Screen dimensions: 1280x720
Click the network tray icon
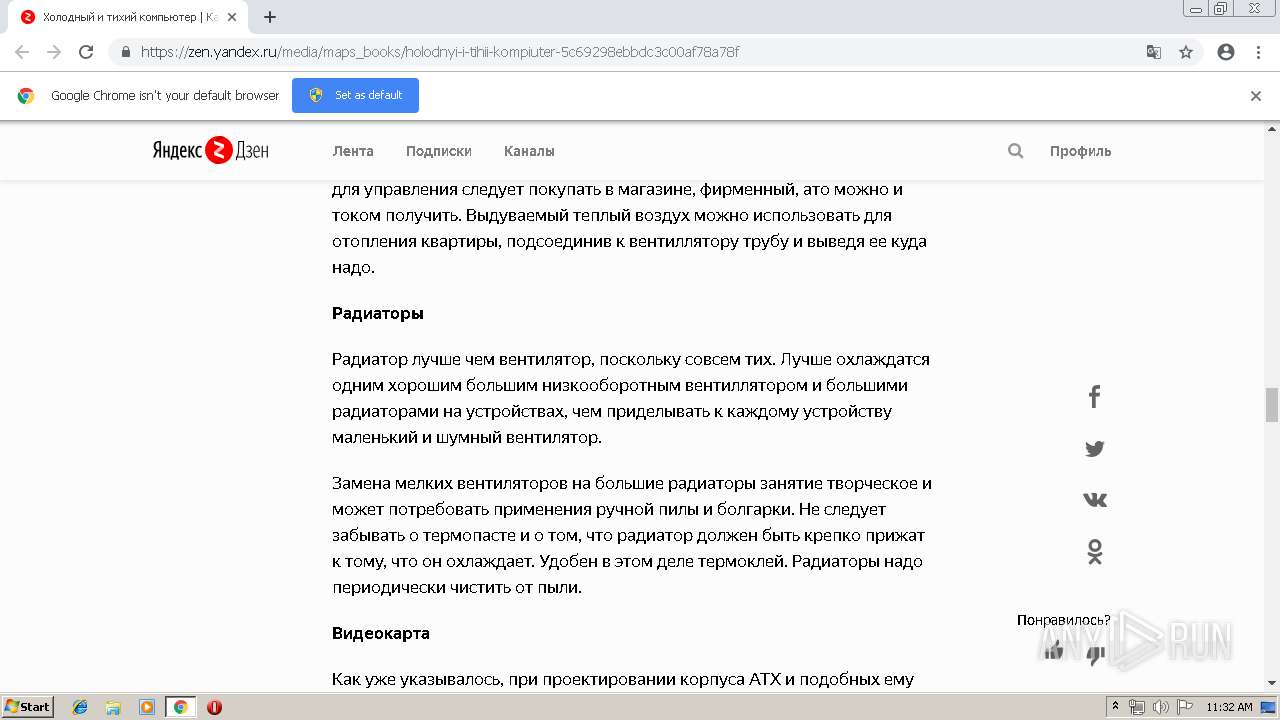point(1137,707)
